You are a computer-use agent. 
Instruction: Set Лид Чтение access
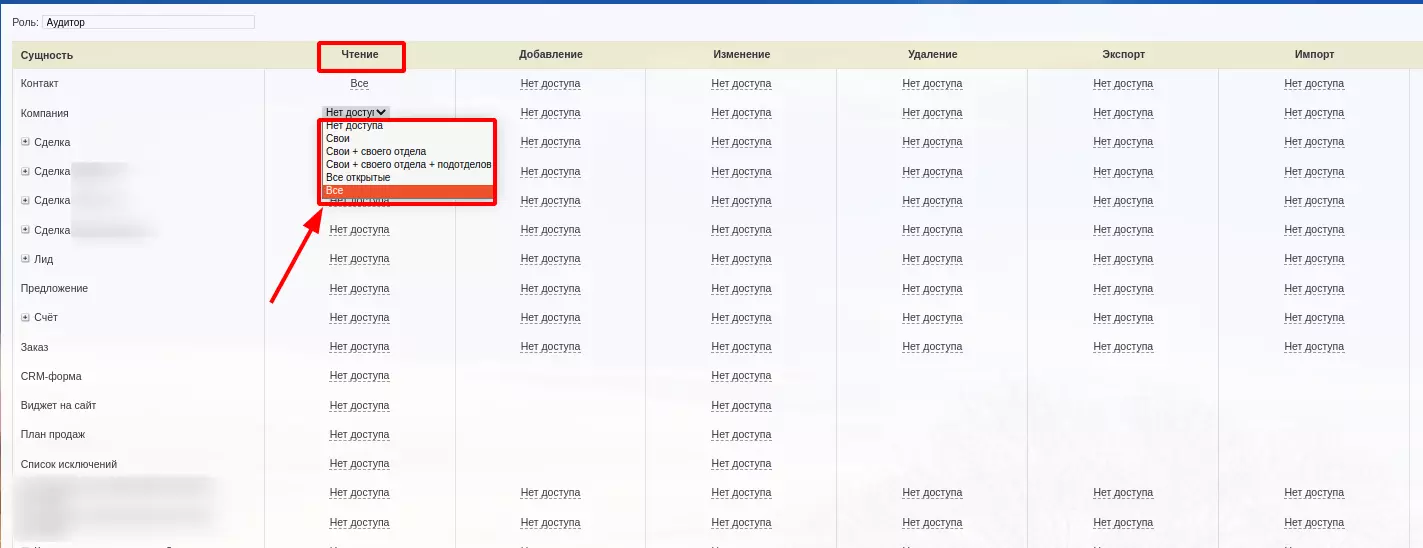click(359, 259)
